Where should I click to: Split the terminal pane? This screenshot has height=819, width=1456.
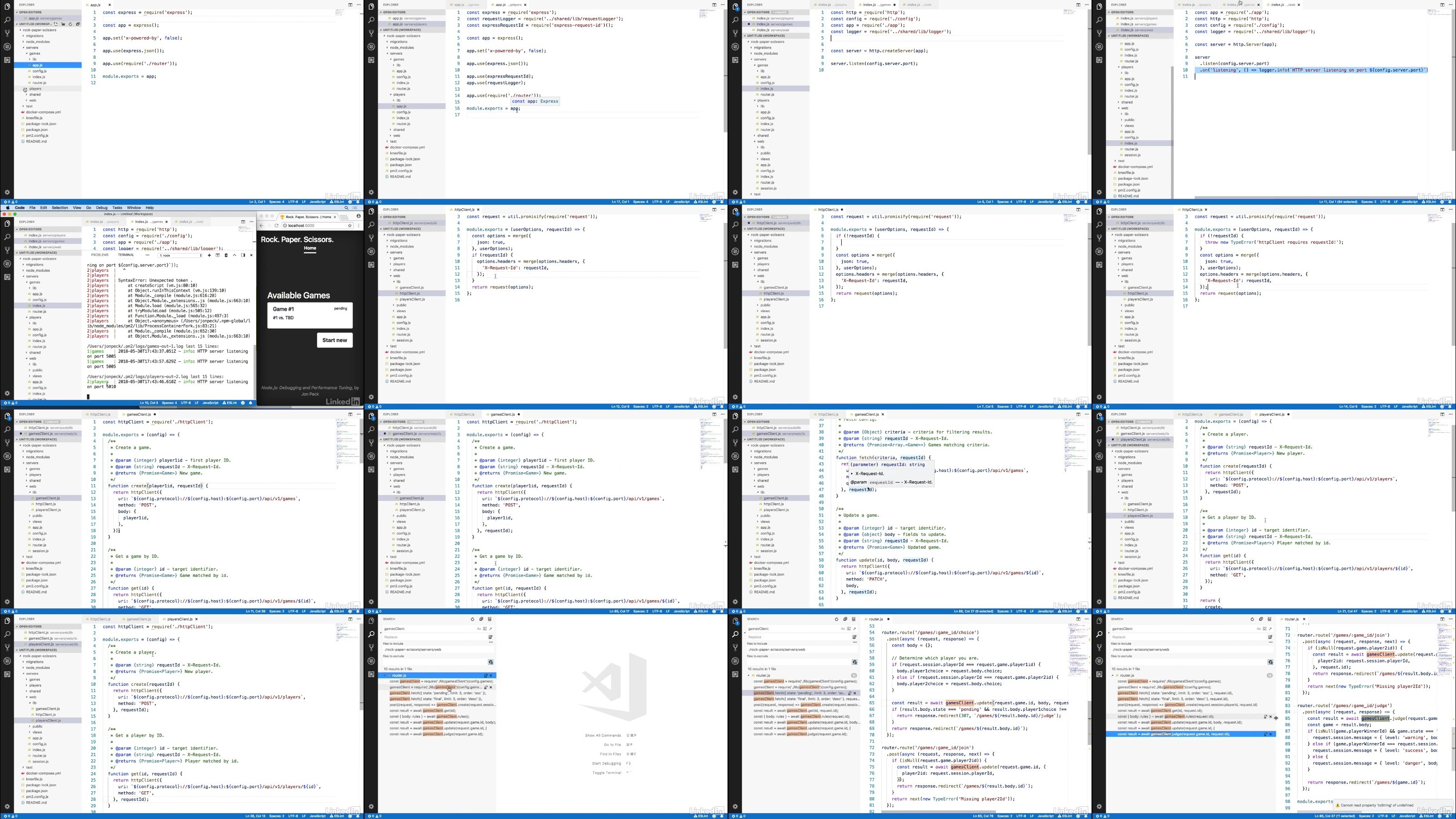tap(217, 255)
